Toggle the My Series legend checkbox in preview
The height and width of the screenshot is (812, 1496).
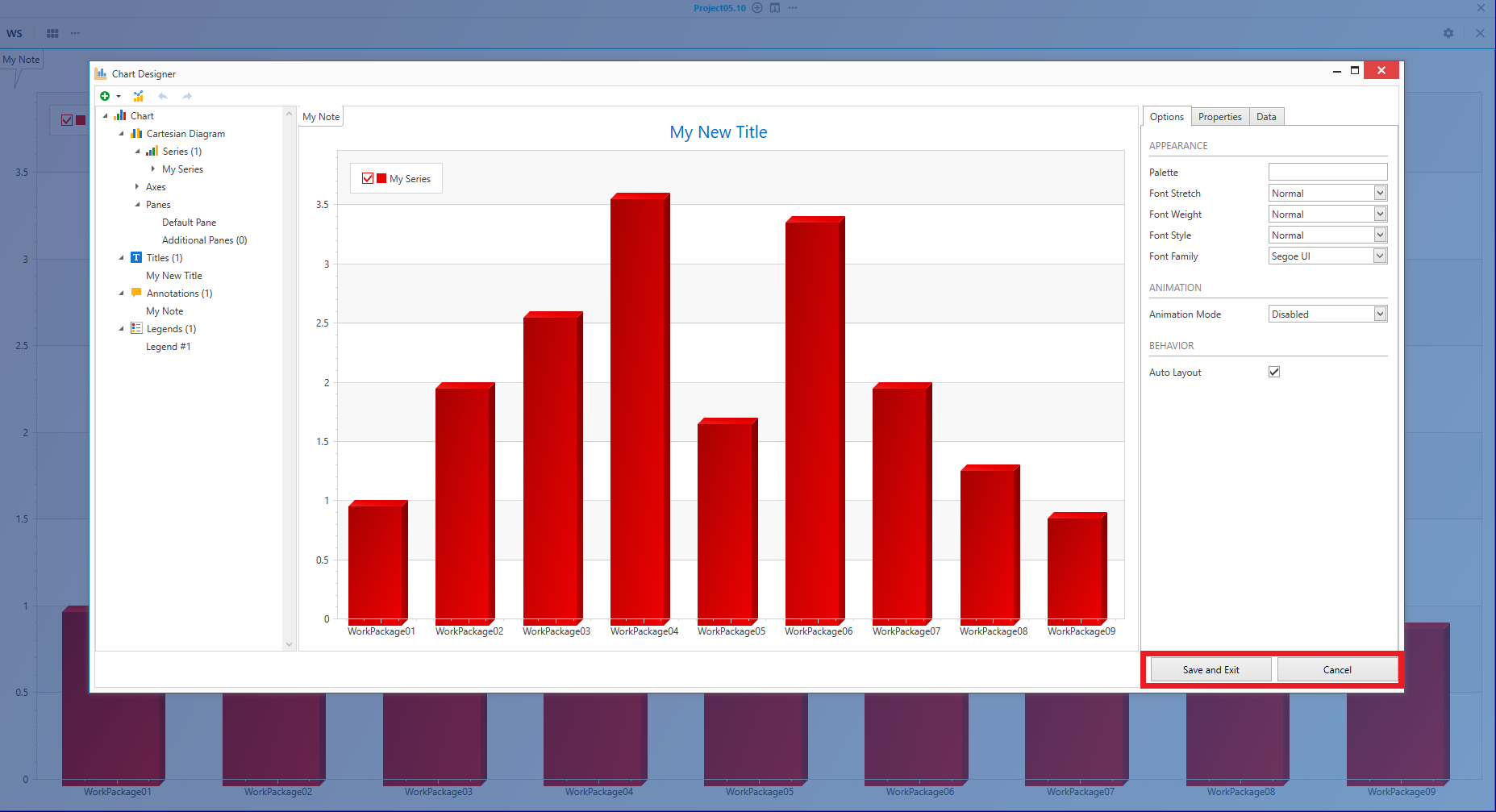368,178
